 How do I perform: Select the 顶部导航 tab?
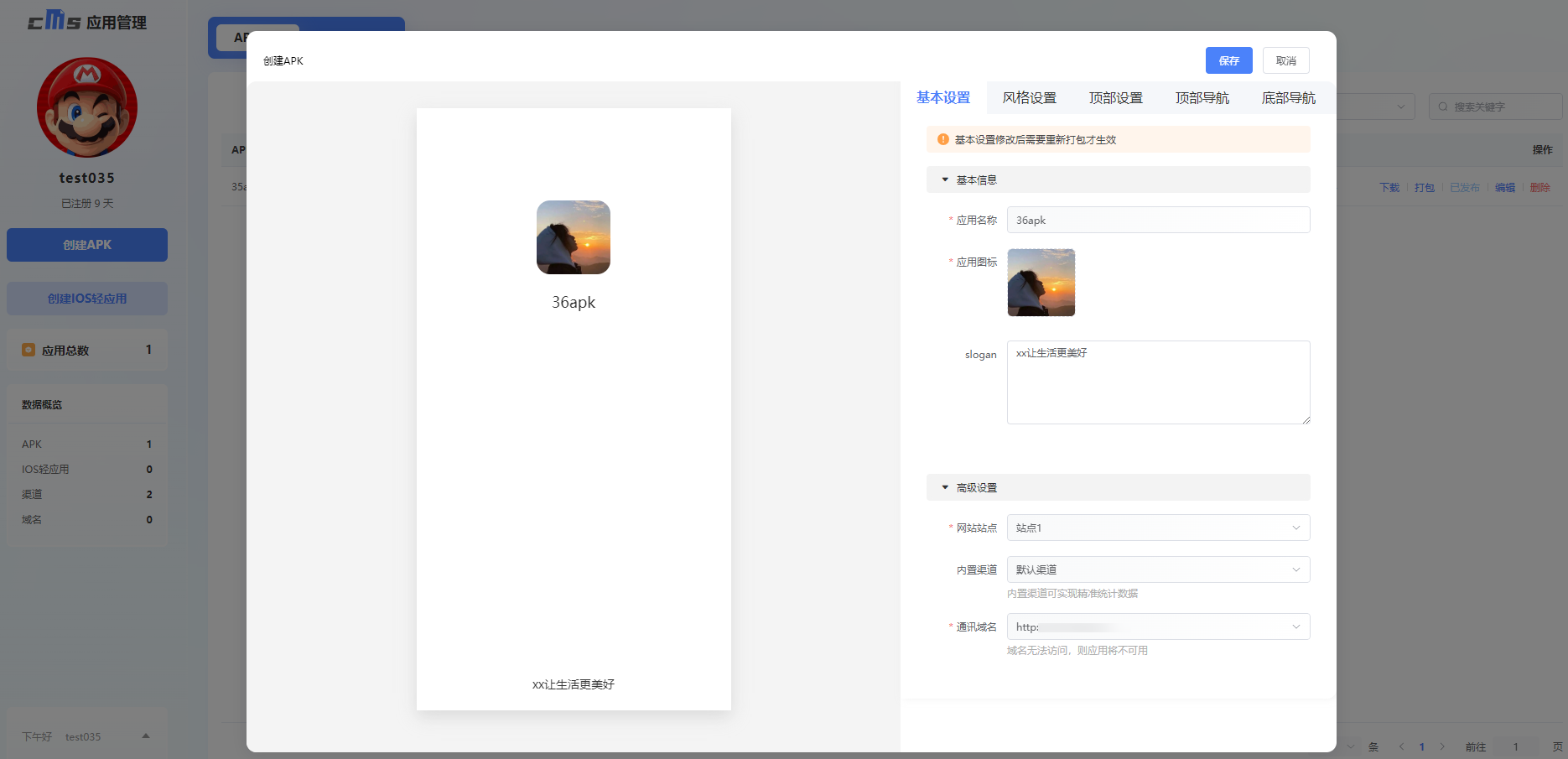1202,97
